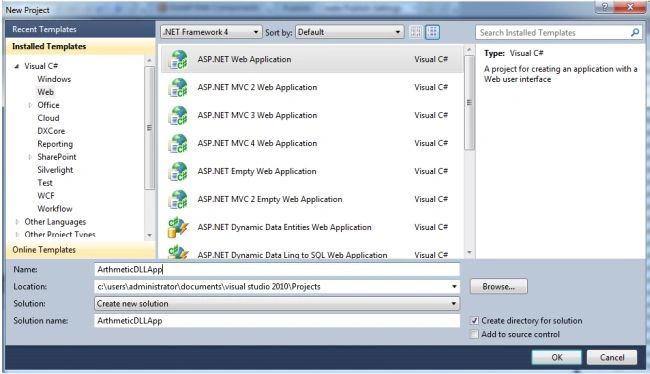Click the ASP.NET Empty Web Application icon
Screen dimensions: 650x374
(178, 172)
